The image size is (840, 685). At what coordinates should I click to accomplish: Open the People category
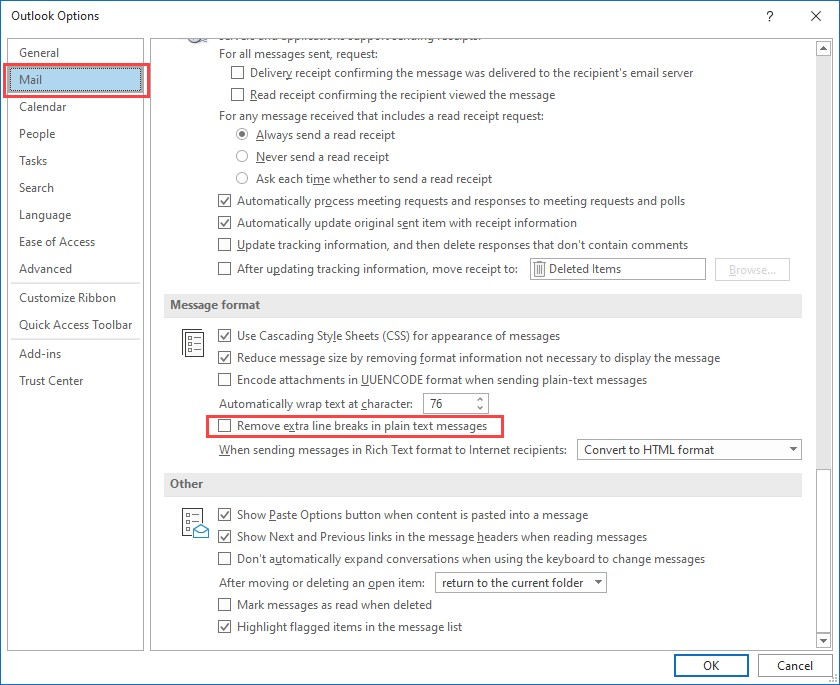76,133
